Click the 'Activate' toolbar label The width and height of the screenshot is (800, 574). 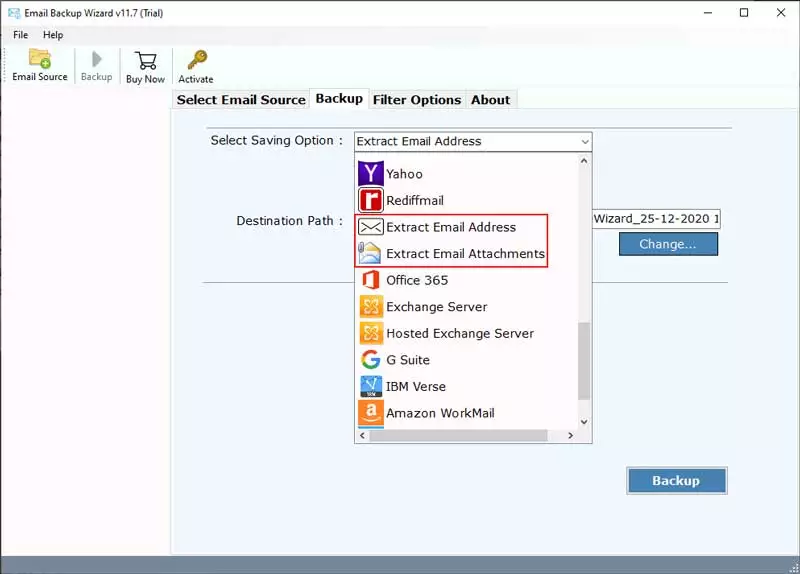point(196,79)
